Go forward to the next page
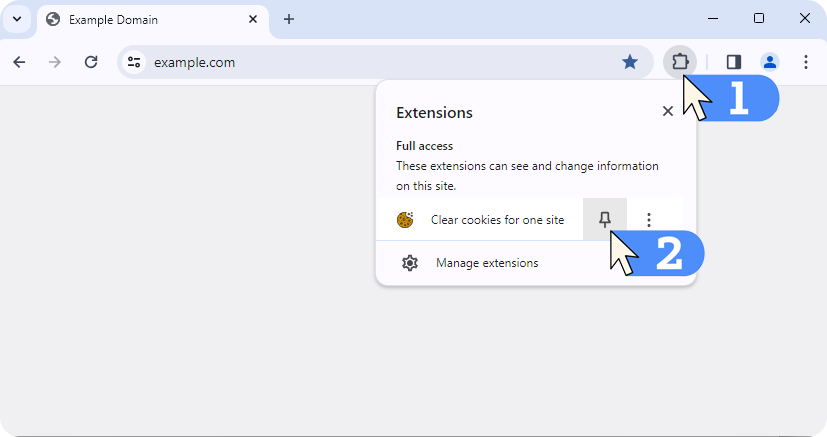 point(55,62)
